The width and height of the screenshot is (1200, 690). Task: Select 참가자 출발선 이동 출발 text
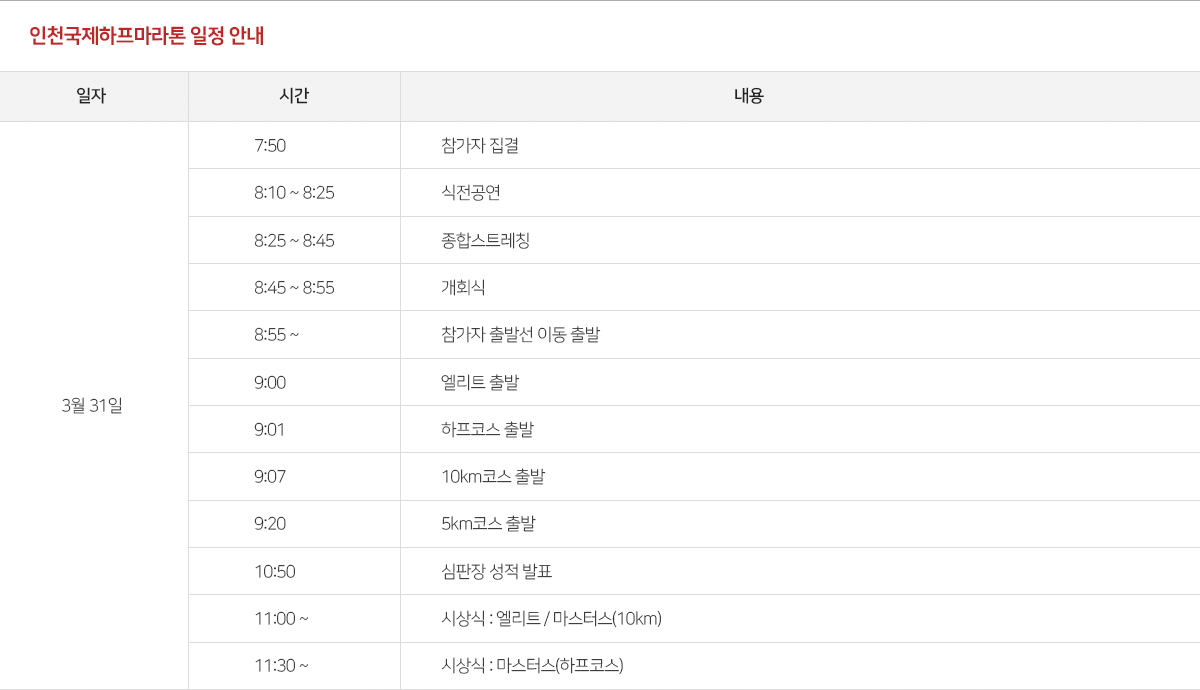pos(520,335)
